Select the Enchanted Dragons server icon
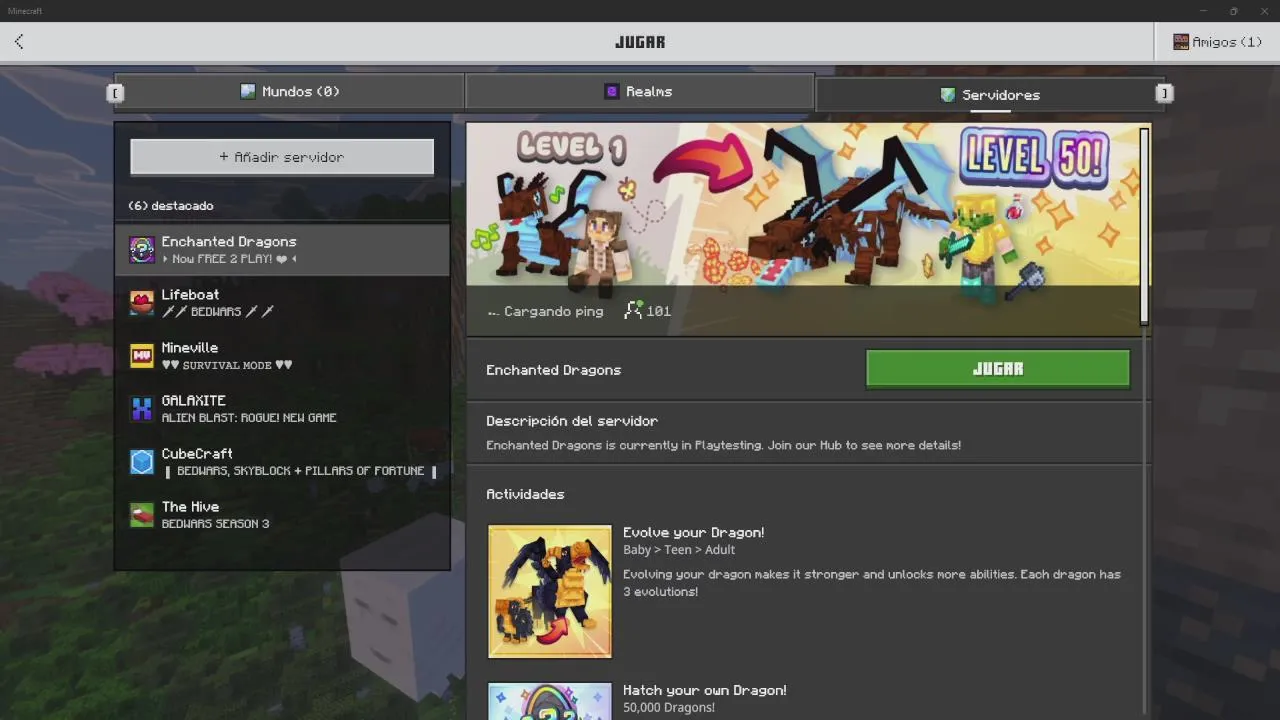The image size is (1280, 720). click(x=142, y=249)
